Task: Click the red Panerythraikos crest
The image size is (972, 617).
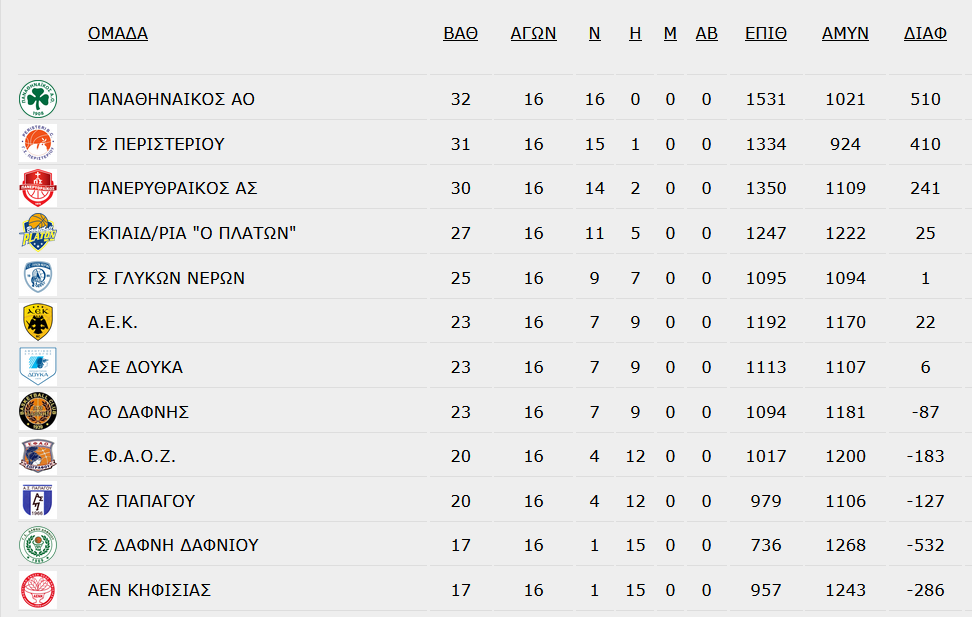Action: (38, 188)
